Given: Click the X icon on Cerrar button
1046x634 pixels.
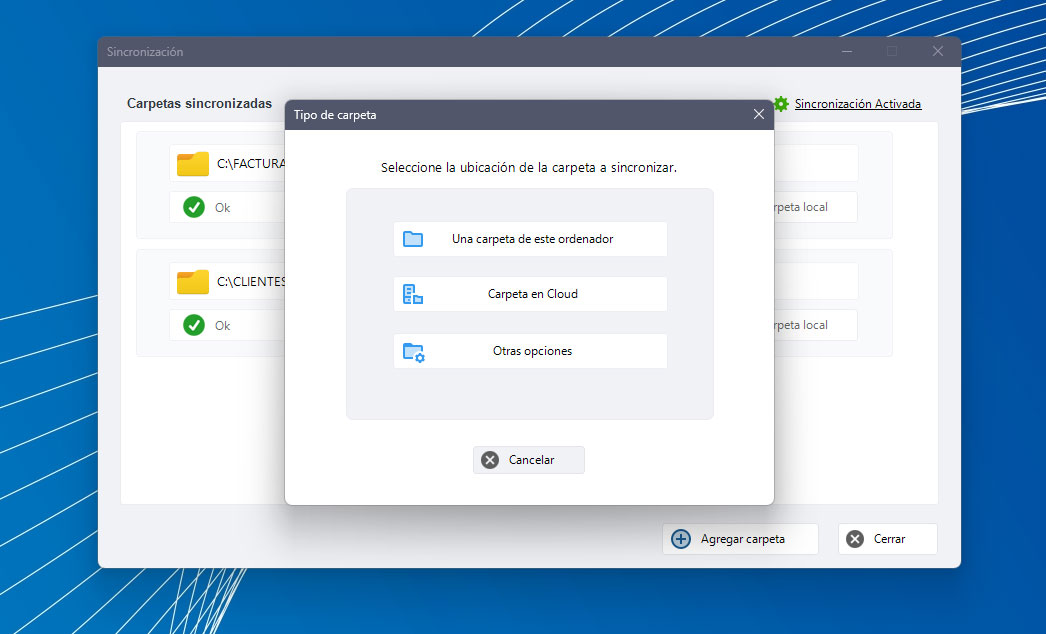Looking at the screenshot, I should click(855, 539).
